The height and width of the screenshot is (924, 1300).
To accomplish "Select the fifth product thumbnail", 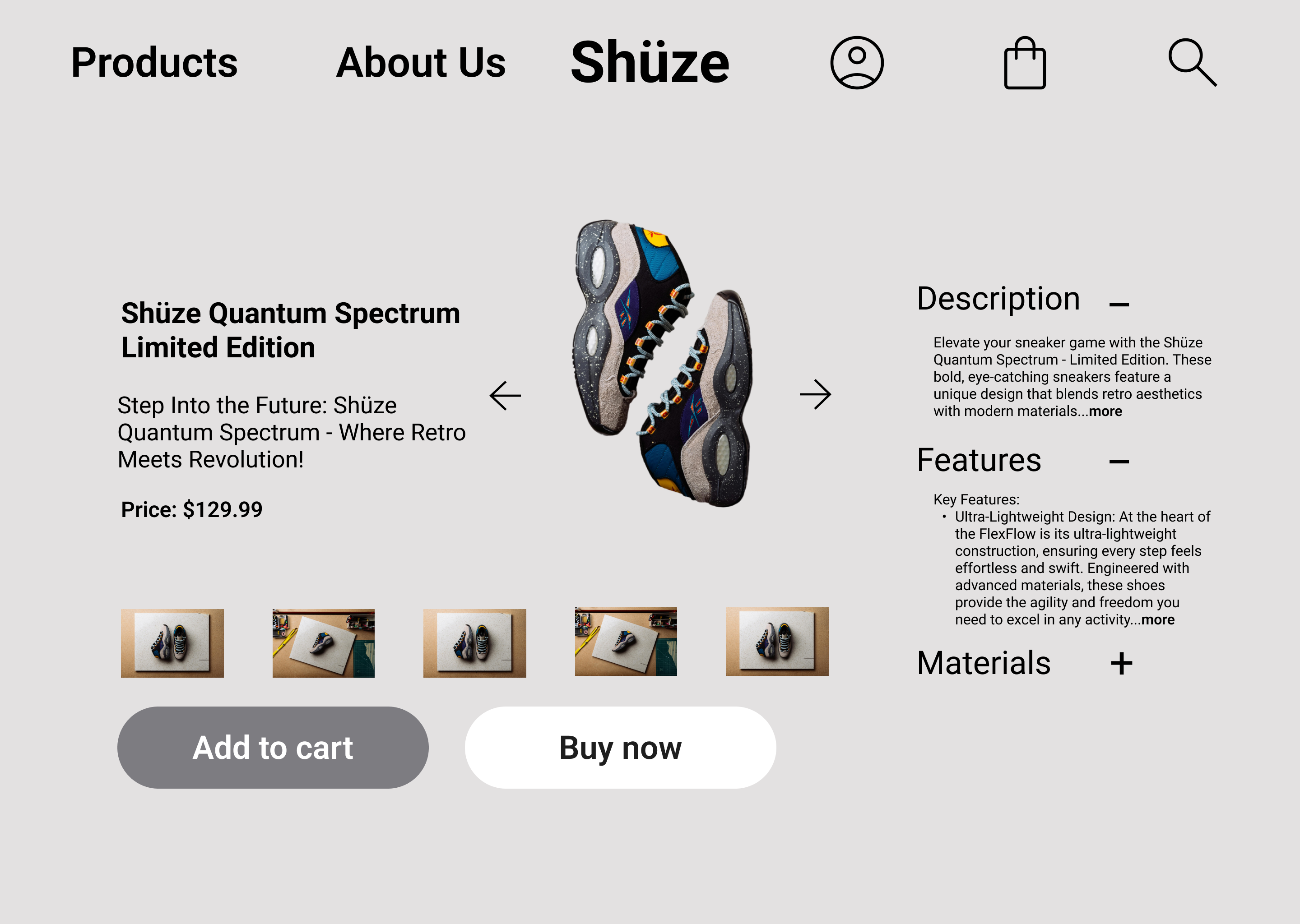I will pyautogui.click(x=777, y=642).
